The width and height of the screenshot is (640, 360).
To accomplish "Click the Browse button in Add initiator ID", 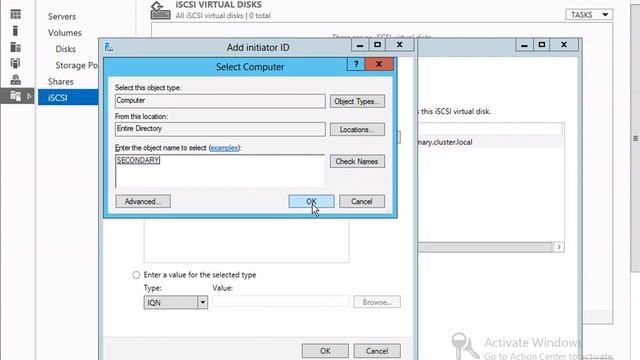I will (x=377, y=302).
